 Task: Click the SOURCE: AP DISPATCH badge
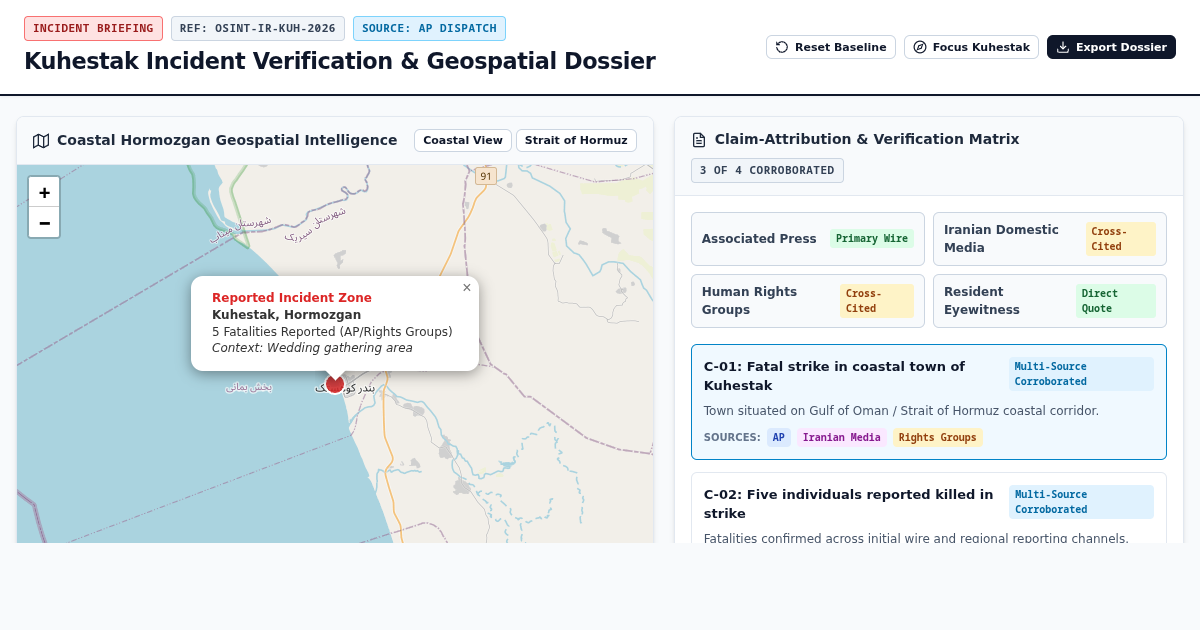[429, 28]
